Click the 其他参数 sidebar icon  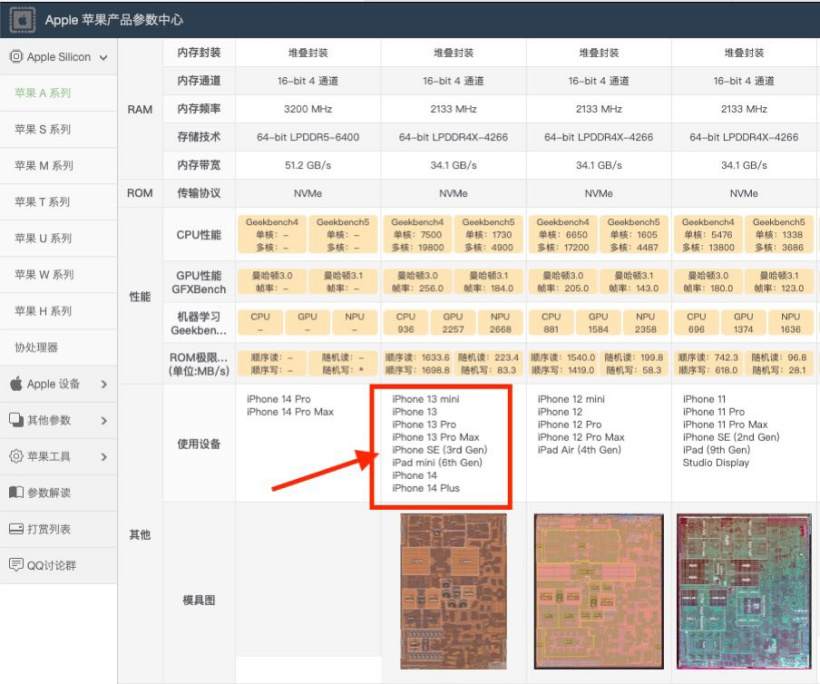16,420
